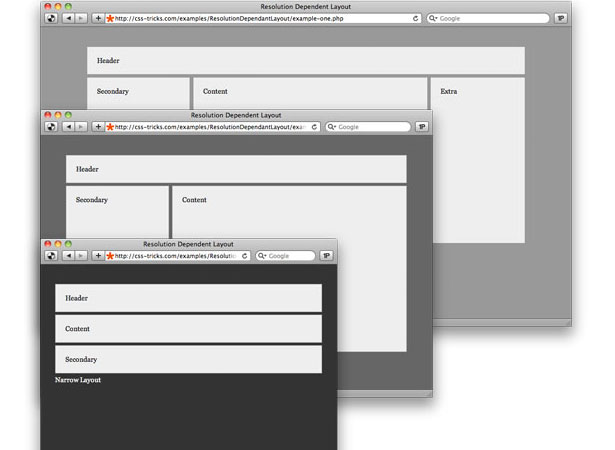Reload page in the top browser window
The height and width of the screenshot is (450, 615).
click(415, 18)
